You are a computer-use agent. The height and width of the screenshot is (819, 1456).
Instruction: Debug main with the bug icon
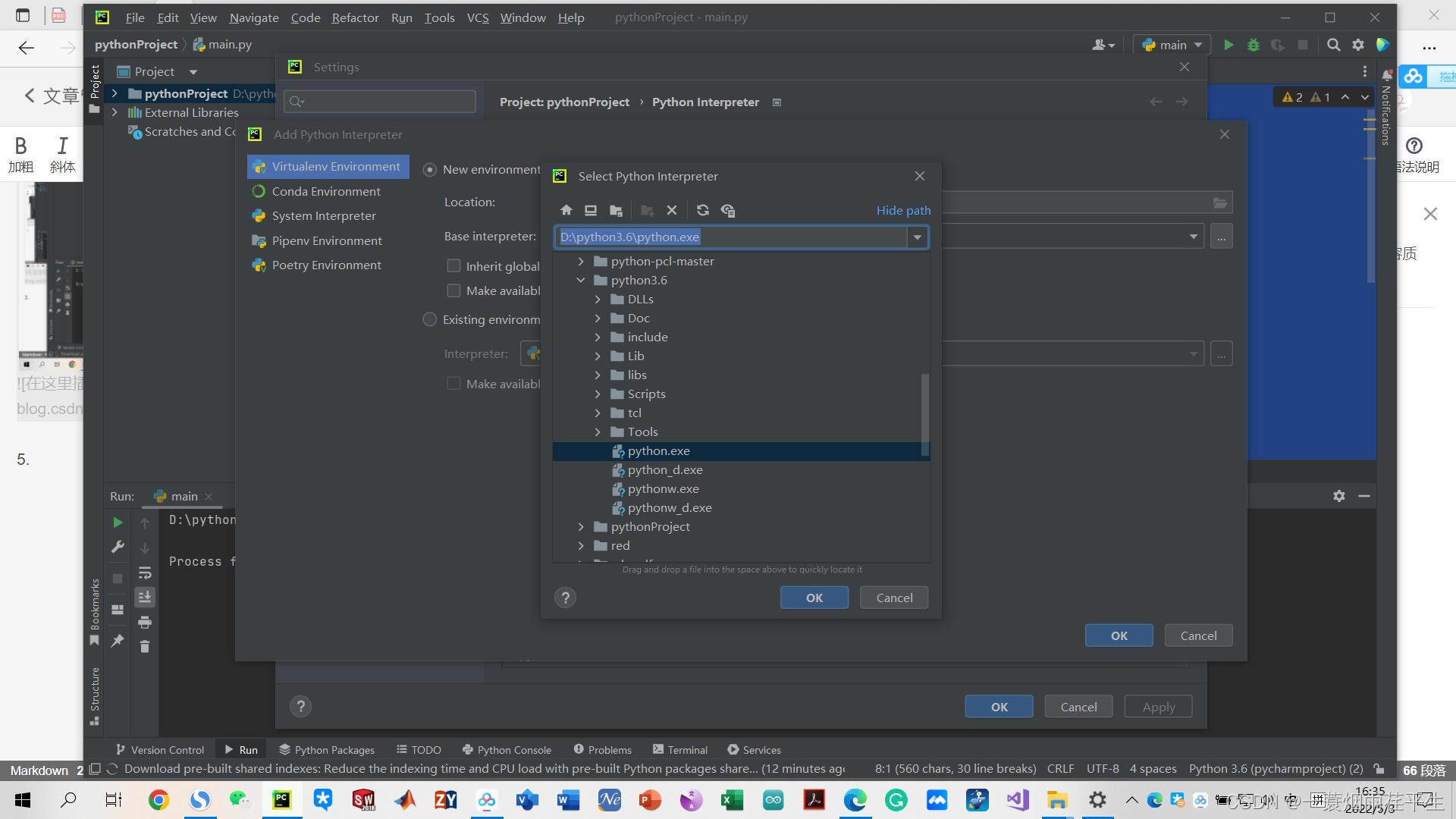[x=1254, y=45]
